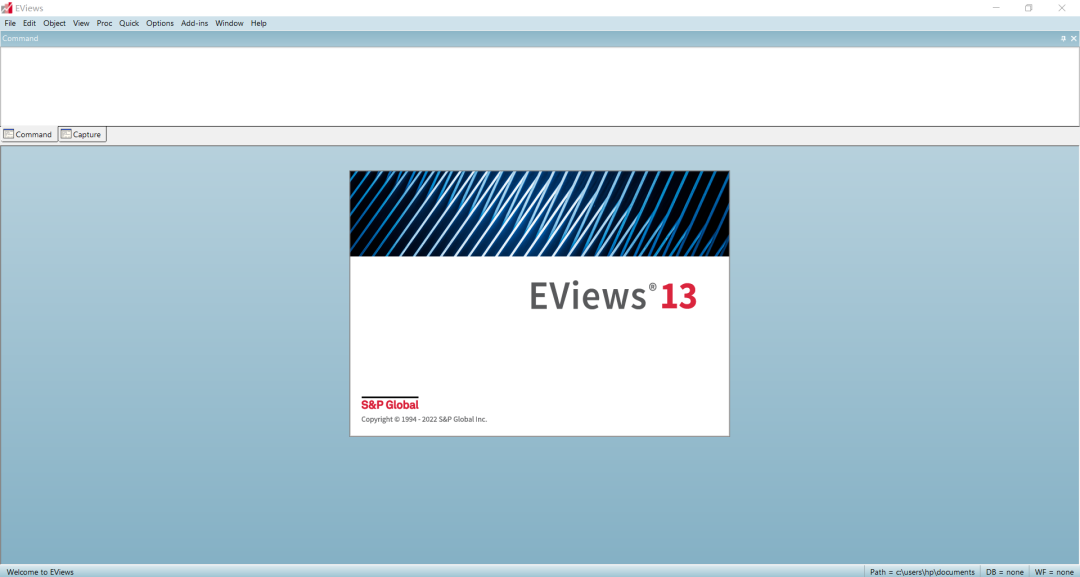The image size is (1080, 577).
Task: Open the Add-ins menu
Action: [193, 22]
